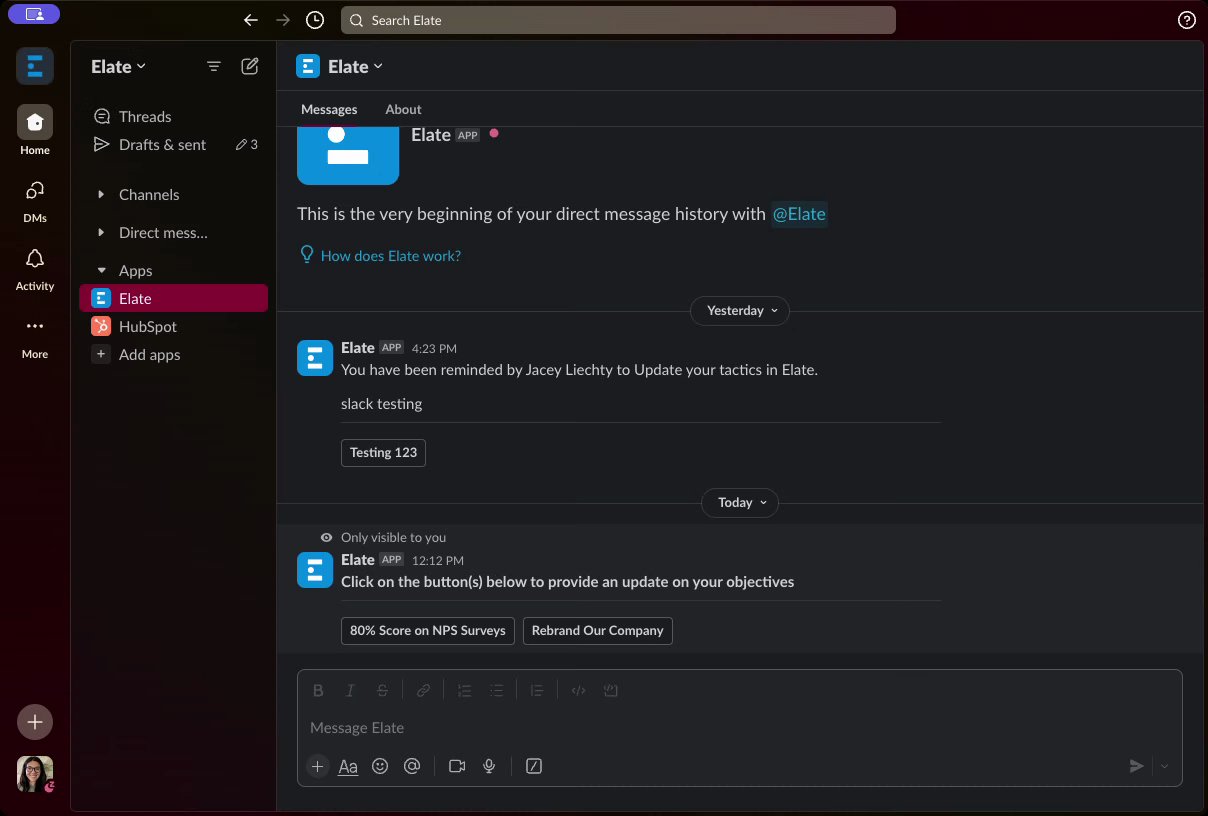Click the round plus create button in the rail
Viewport: 1208px width, 816px height.
[35, 721]
